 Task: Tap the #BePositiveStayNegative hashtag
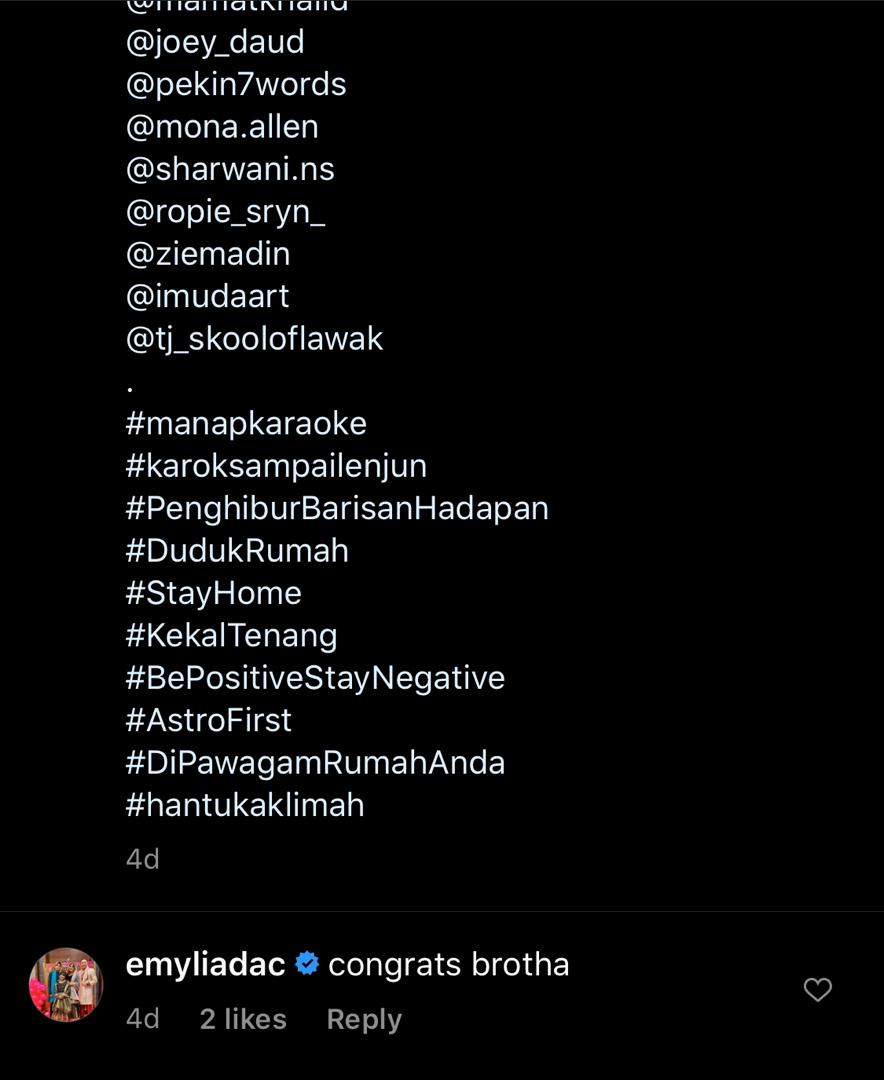tap(315, 678)
